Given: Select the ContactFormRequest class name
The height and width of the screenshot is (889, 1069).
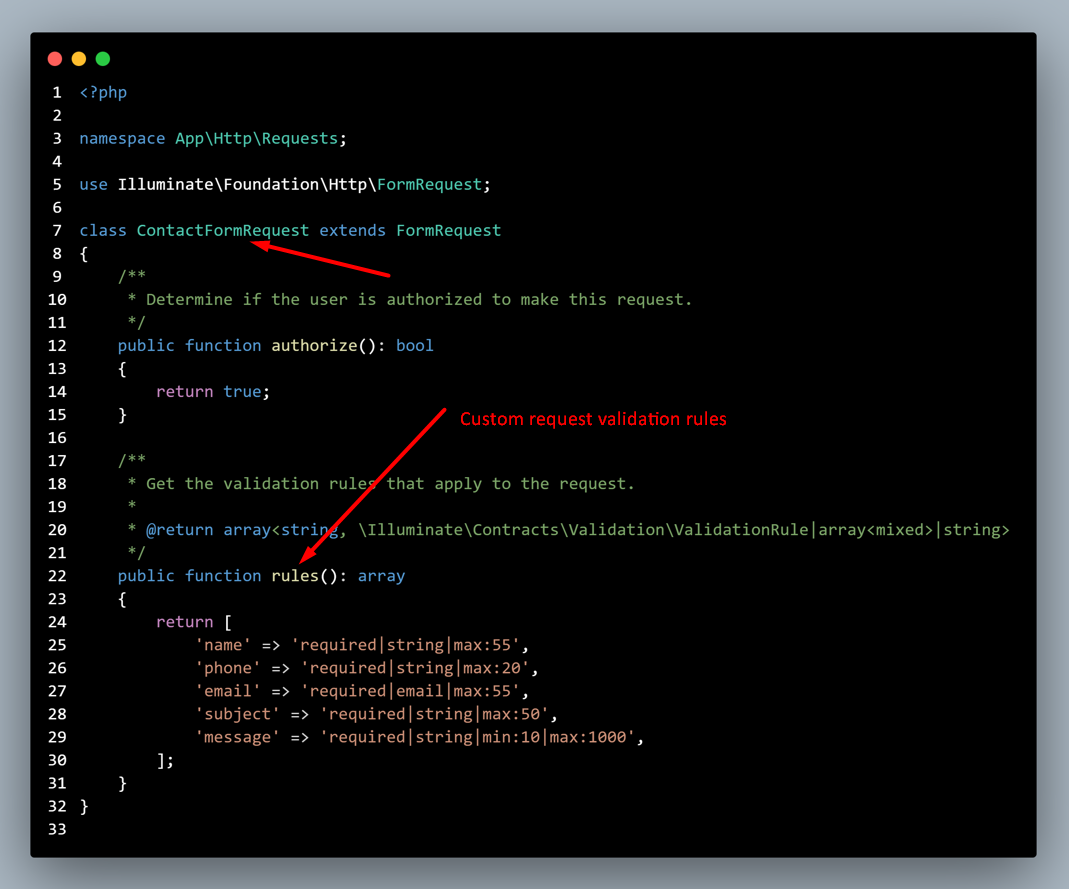Looking at the screenshot, I should pyautogui.click(x=222, y=230).
